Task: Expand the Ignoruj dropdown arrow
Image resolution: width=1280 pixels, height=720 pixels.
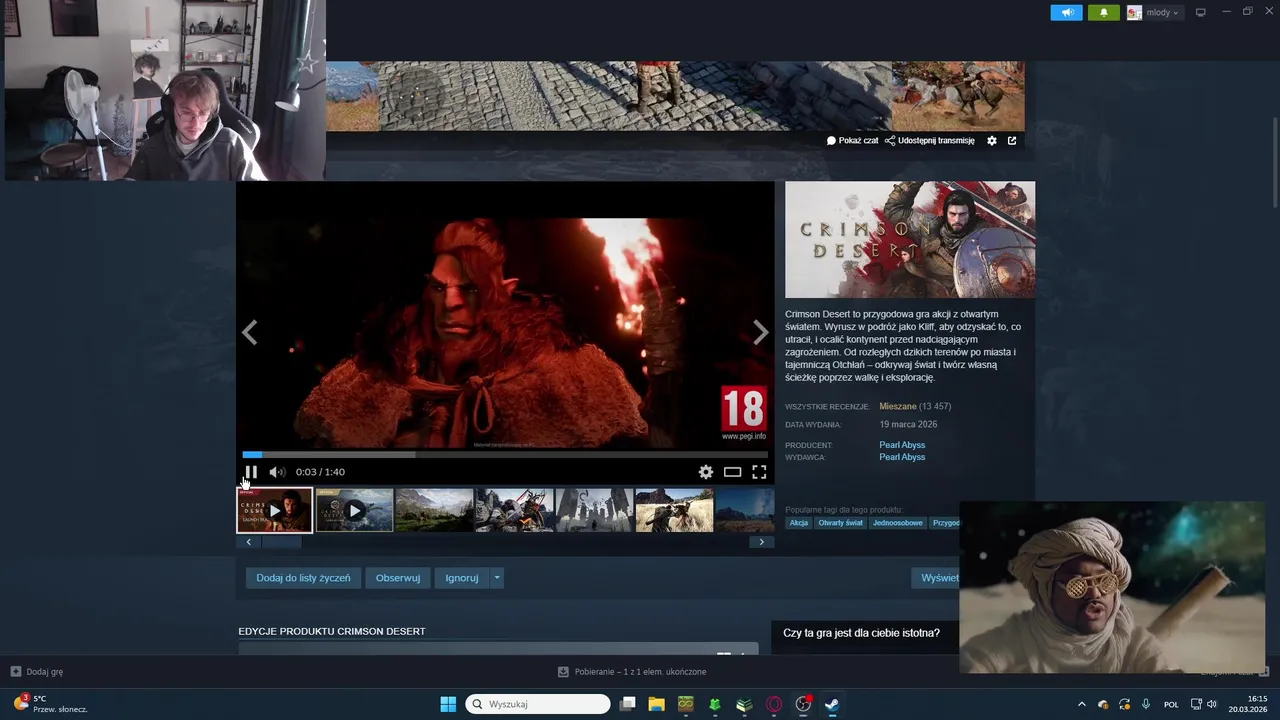Action: click(x=497, y=578)
